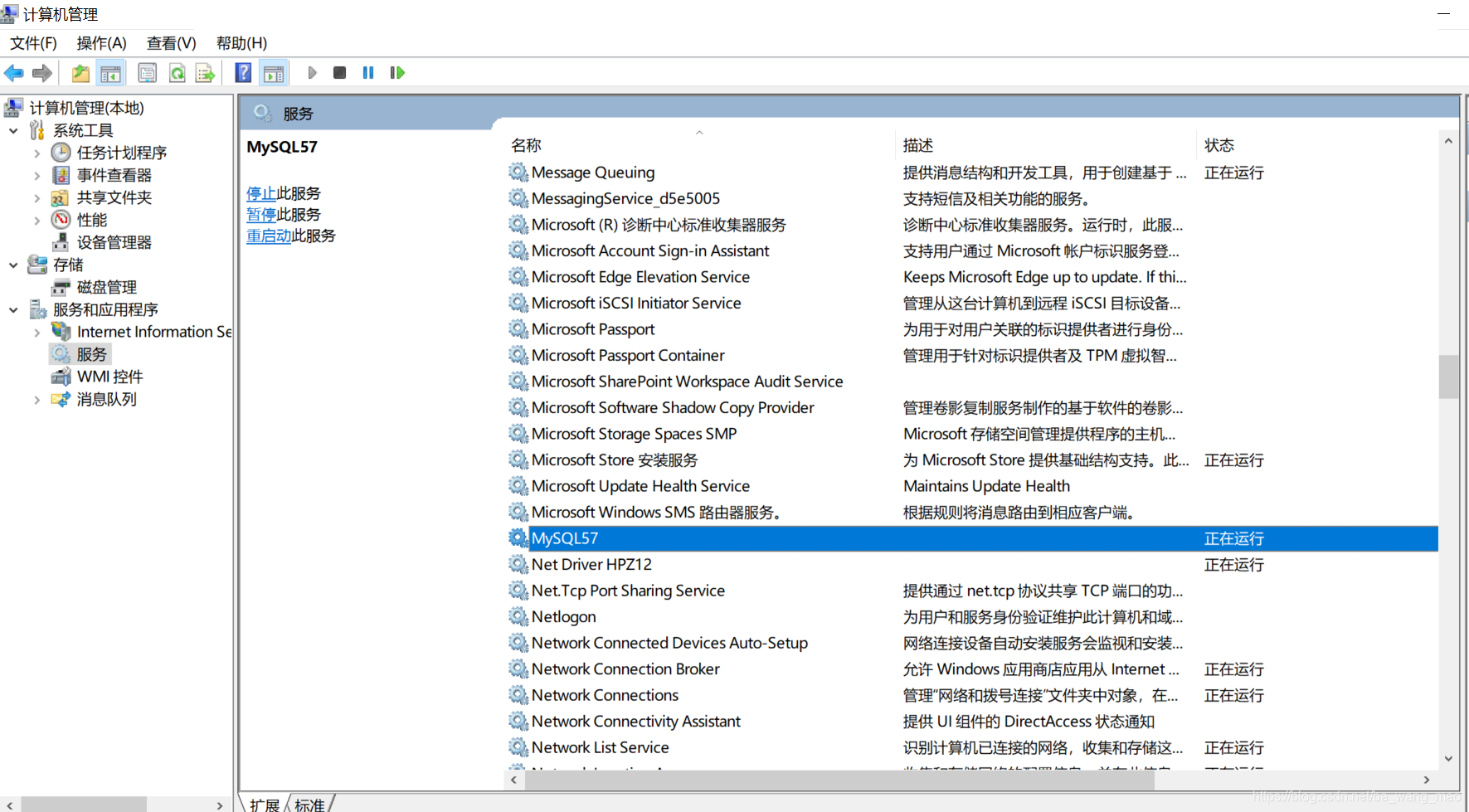The width and height of the screenshot is (1469, 812).
Task: Click the scroll down arrow of services list
Action: coord(1448,758)
